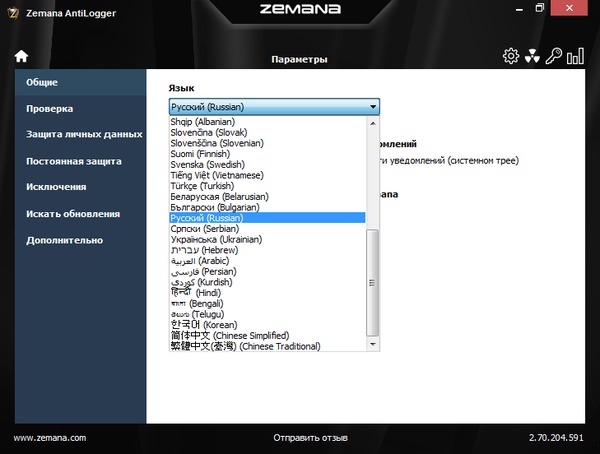Select Tiếng Việt (Vietnamese) language
600x454 pixels.
pos(267,175)
